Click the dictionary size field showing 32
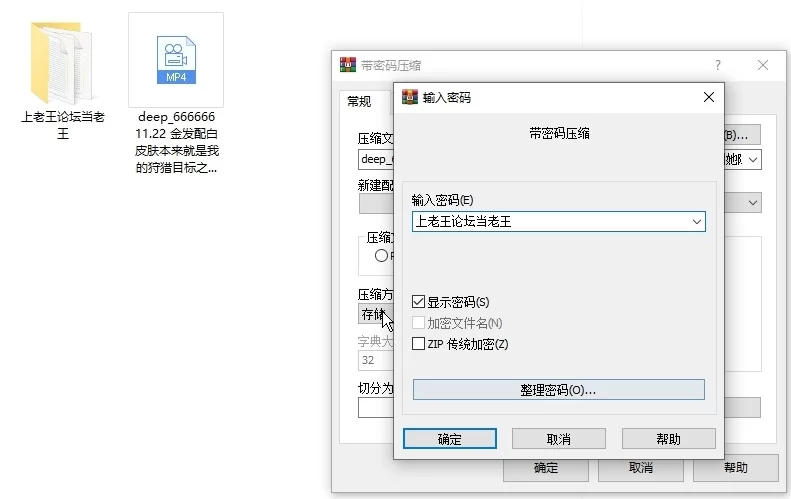791x499 pixels. (x=376, y=360)
